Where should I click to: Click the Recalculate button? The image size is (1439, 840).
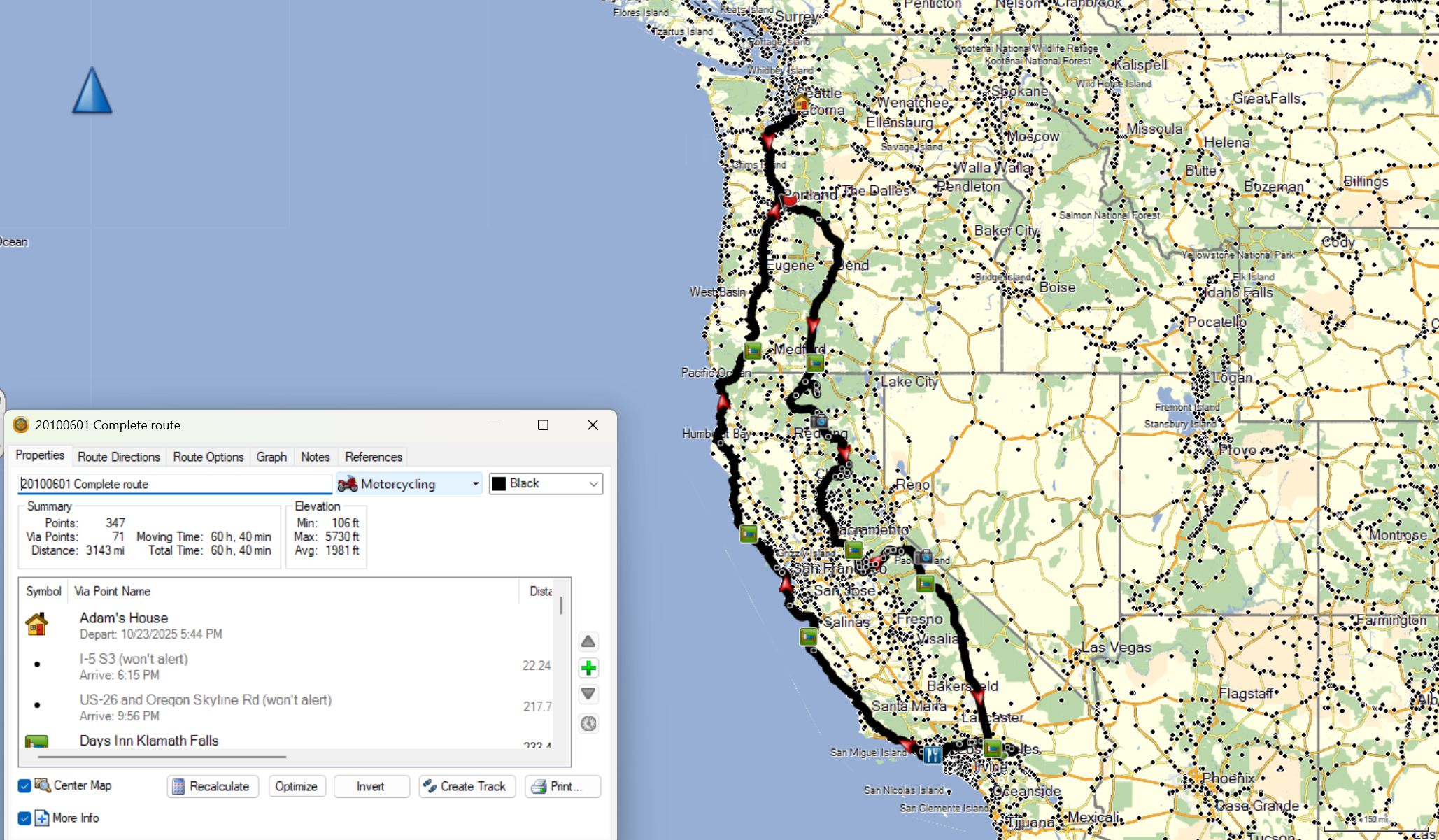[x=213, y=786]
